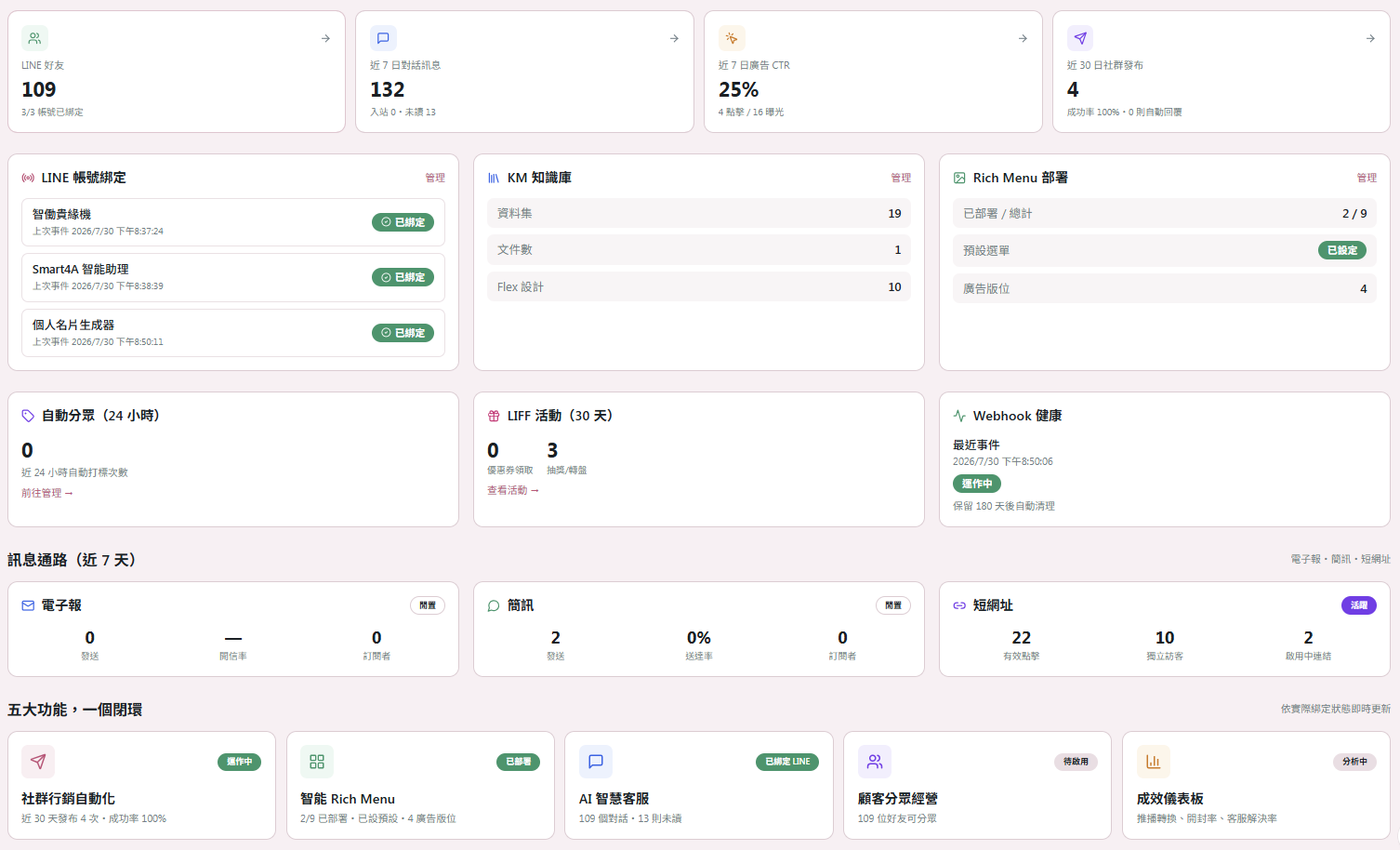This screenshot has height=850, width=1400.
Task: Click the 廣告版位 row showing 4
Action: 1165,288
